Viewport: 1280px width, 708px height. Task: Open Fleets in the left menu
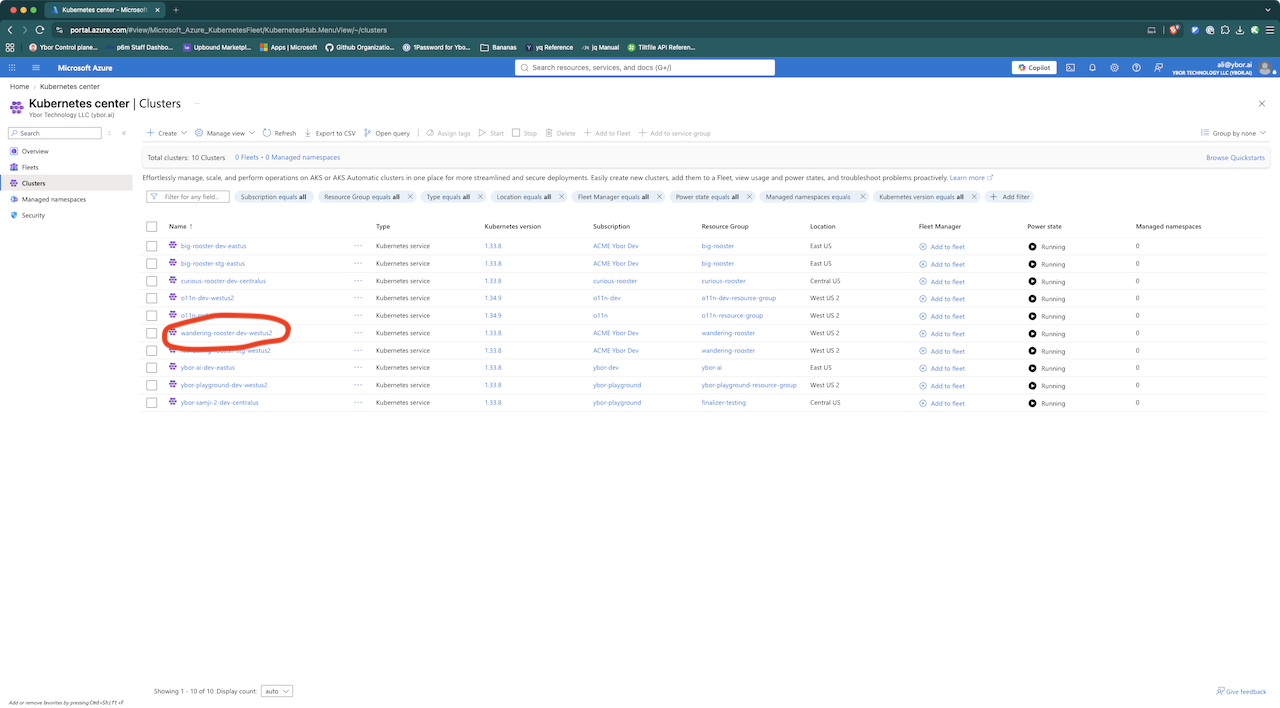pyautogui.click(x=30, y=167)
